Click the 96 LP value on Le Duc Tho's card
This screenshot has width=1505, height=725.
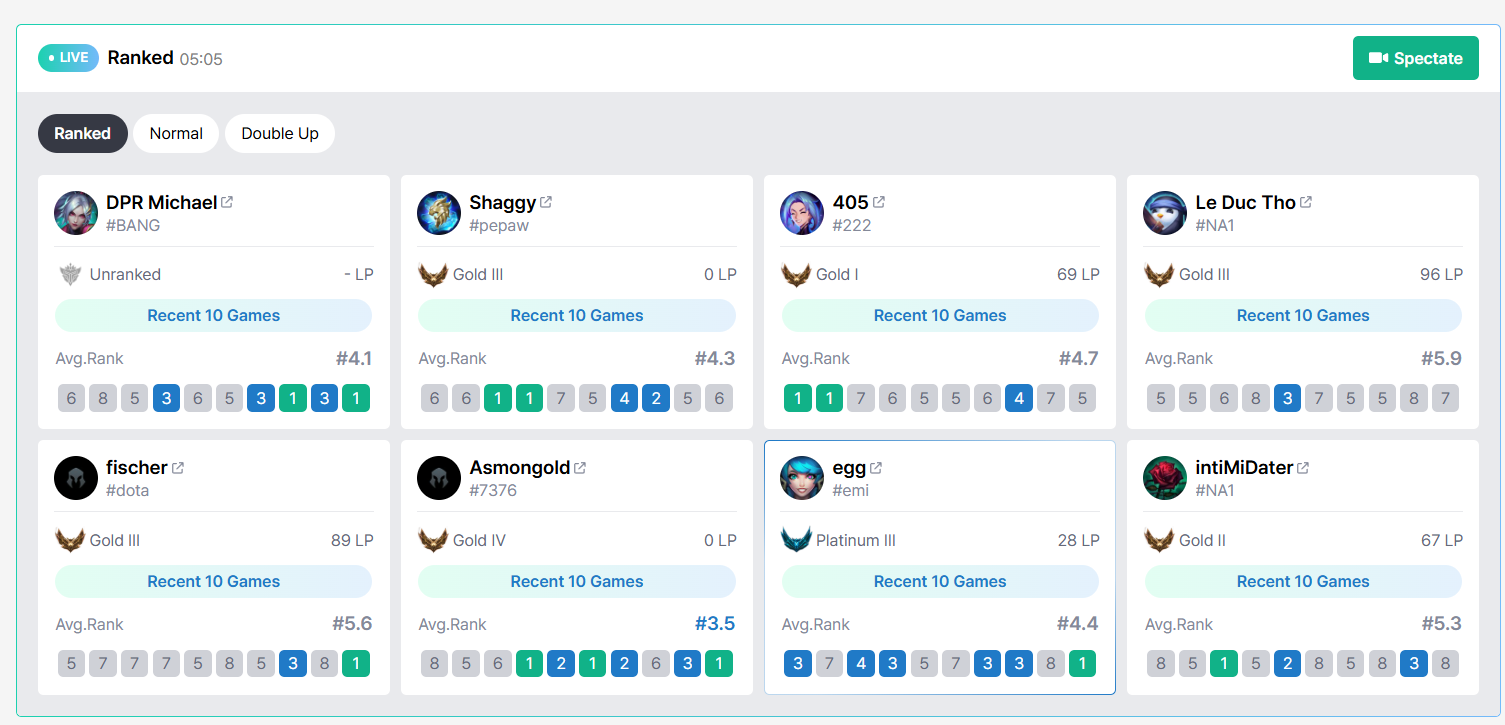click(1441, 274)
